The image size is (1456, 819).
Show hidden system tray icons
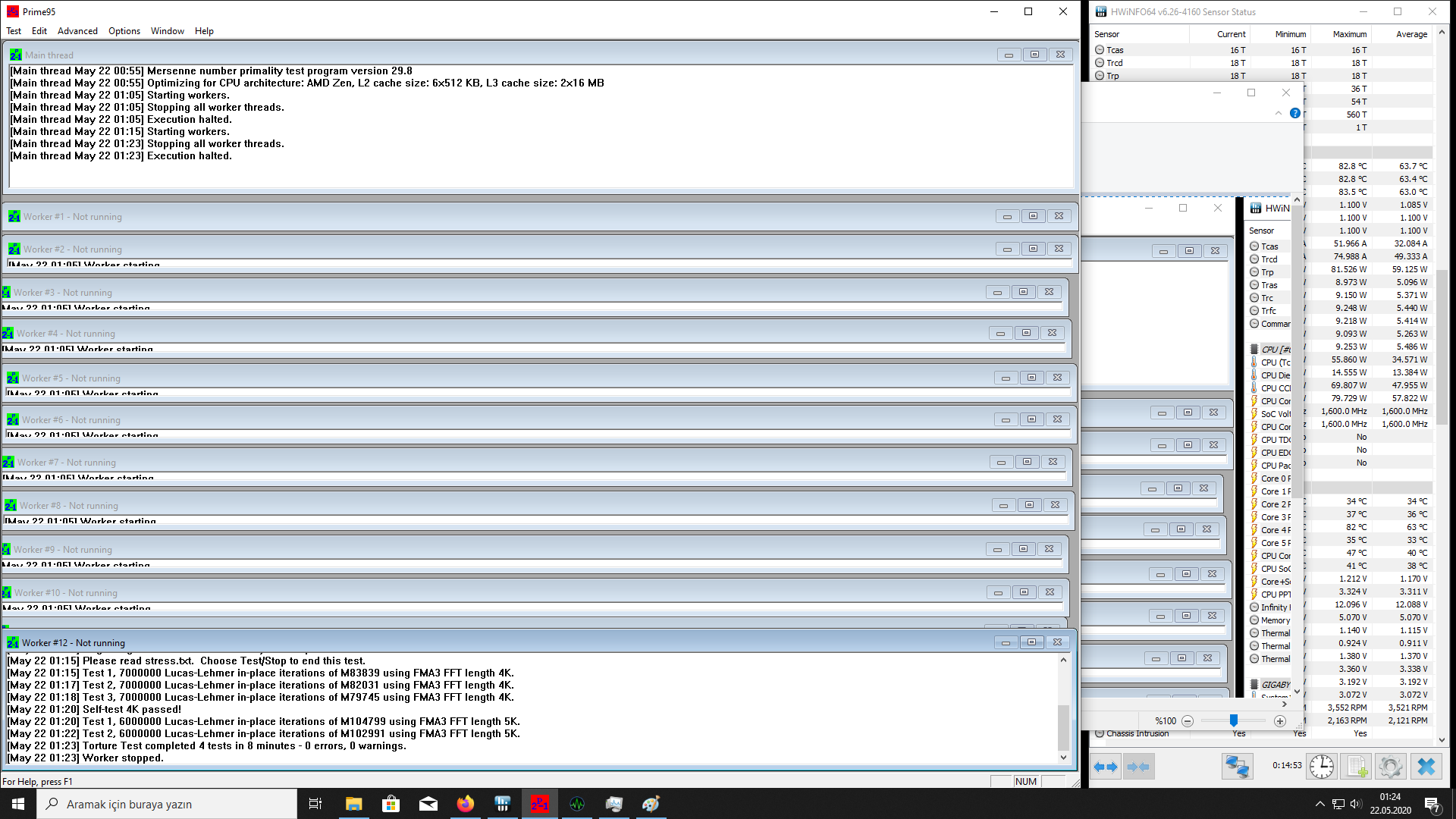(1319, 804)
